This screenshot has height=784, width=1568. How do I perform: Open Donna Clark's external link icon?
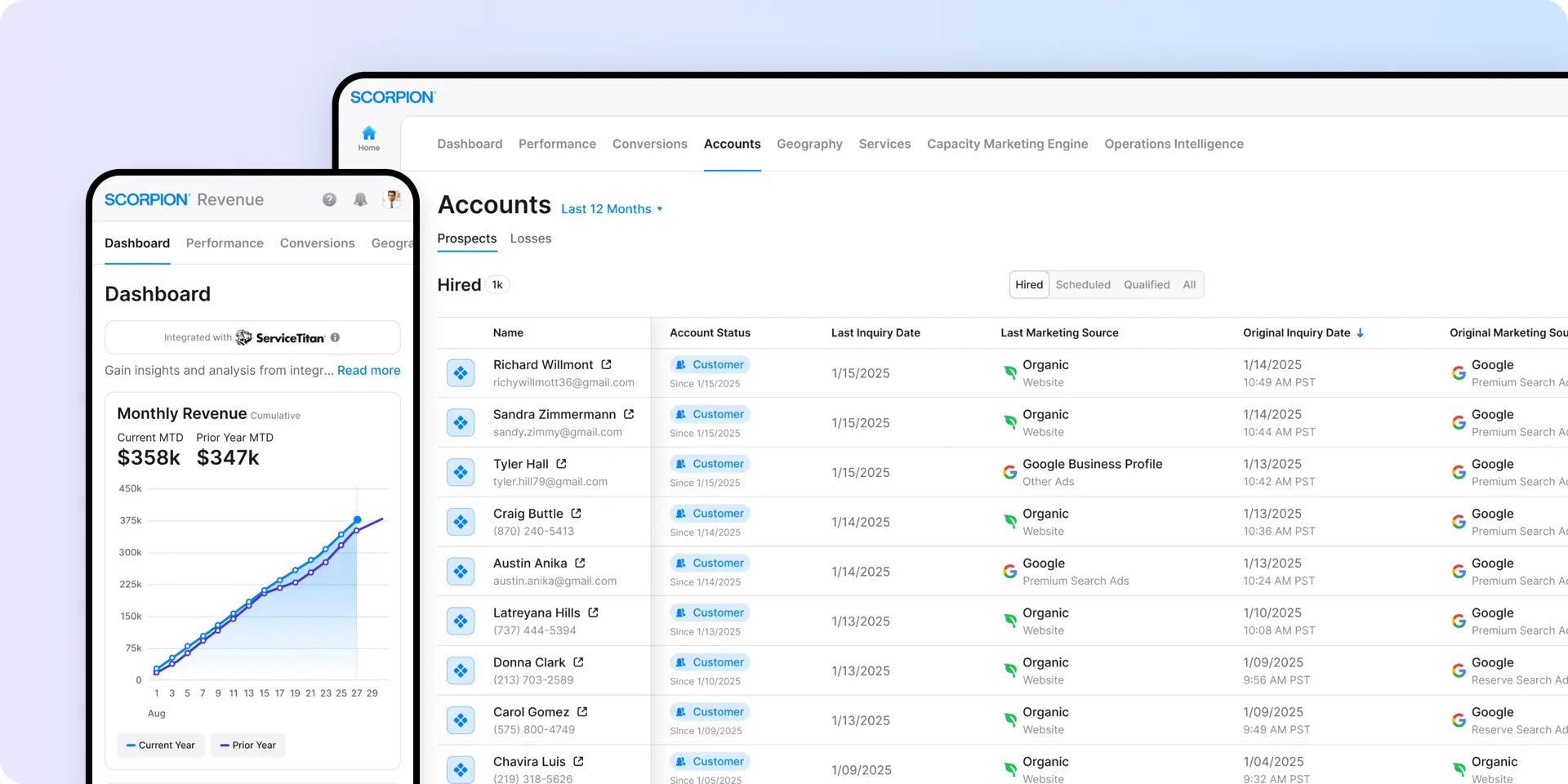click(578, 662)
